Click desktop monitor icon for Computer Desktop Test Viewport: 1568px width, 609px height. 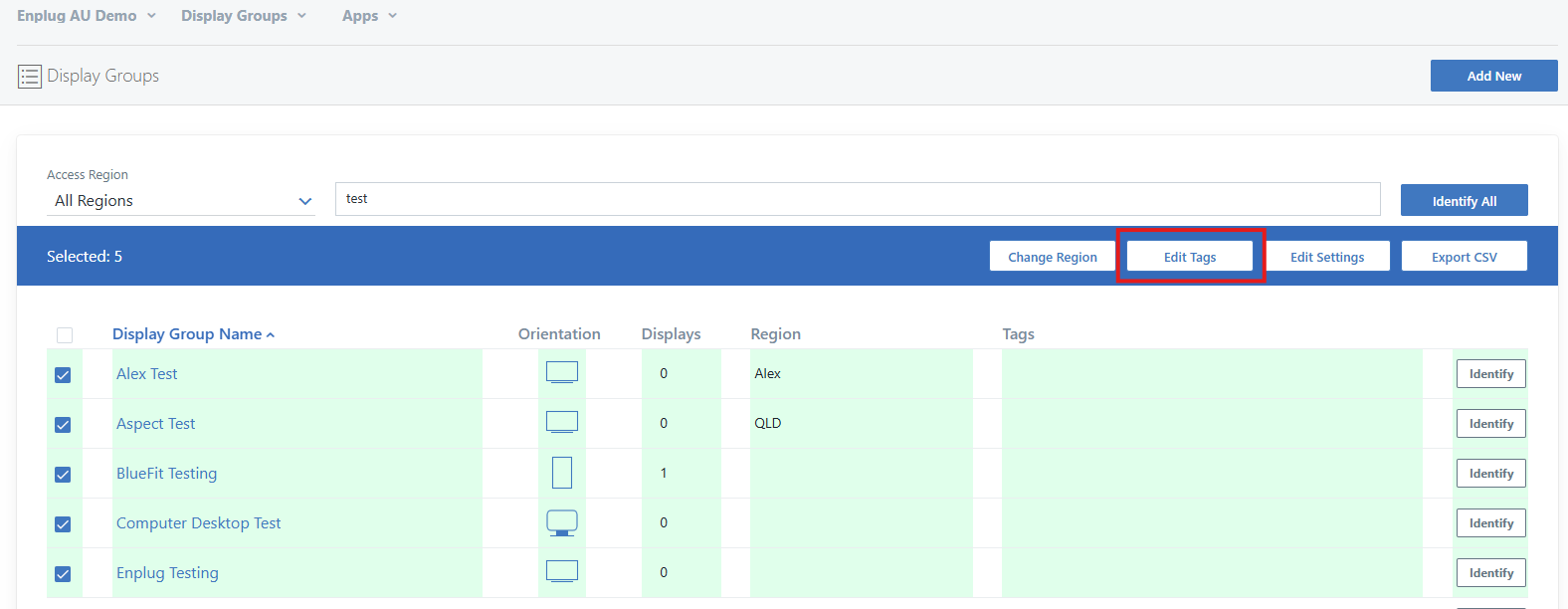pyautogui.click(x=562, y=522)
